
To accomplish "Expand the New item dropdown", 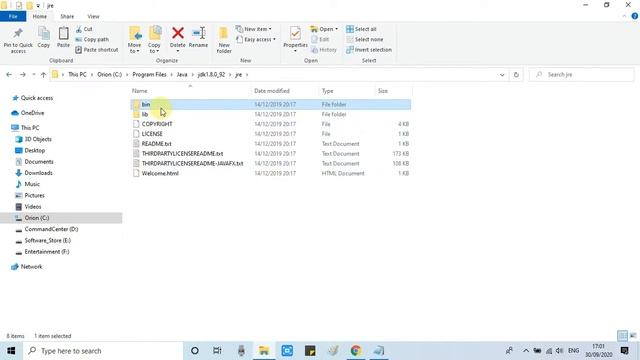I will coord(253,29).
